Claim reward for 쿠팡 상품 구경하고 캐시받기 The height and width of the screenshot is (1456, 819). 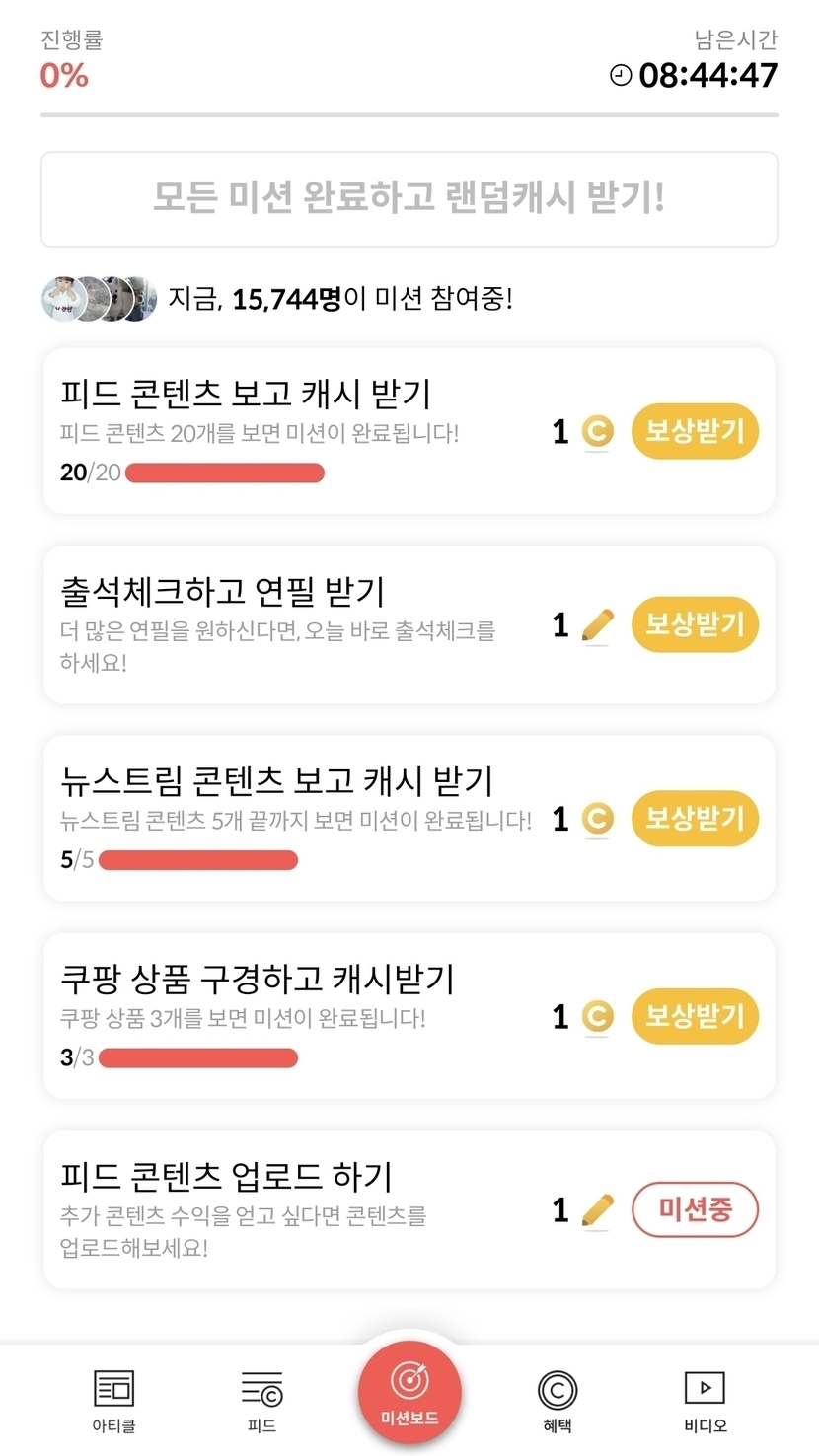point(695,1016)
